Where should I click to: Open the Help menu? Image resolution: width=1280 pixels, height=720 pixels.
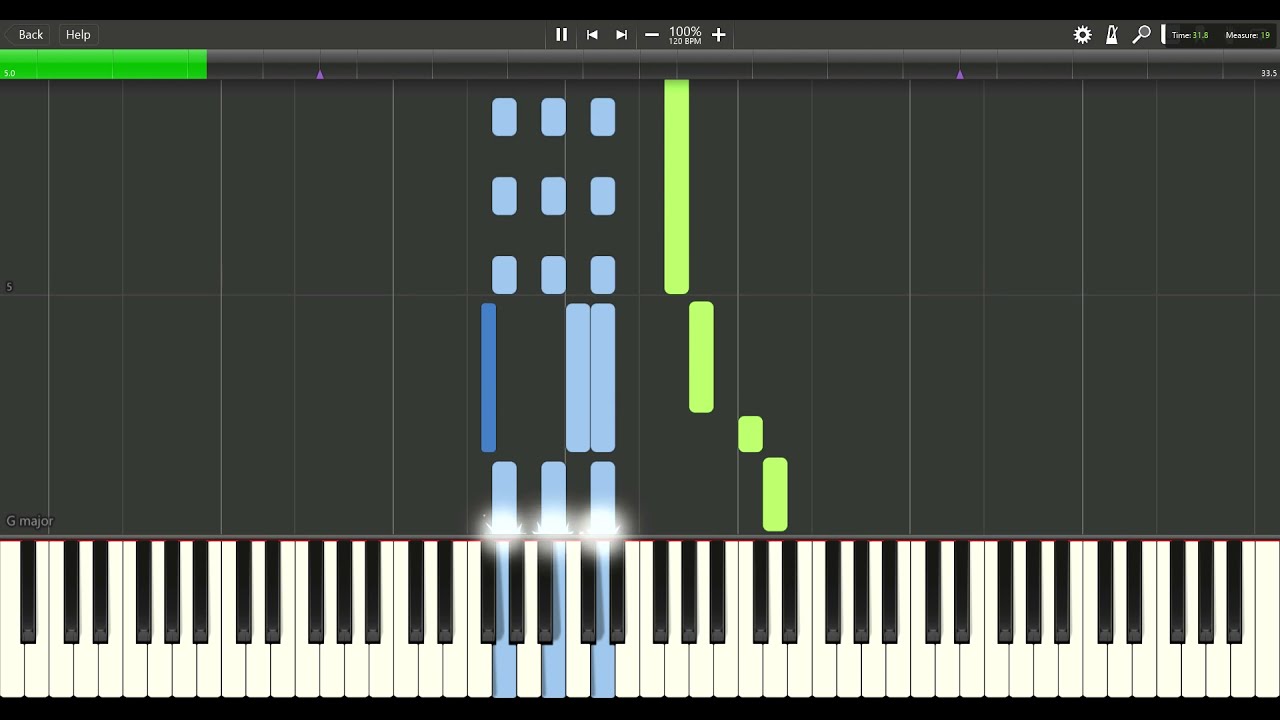[78, 35]
